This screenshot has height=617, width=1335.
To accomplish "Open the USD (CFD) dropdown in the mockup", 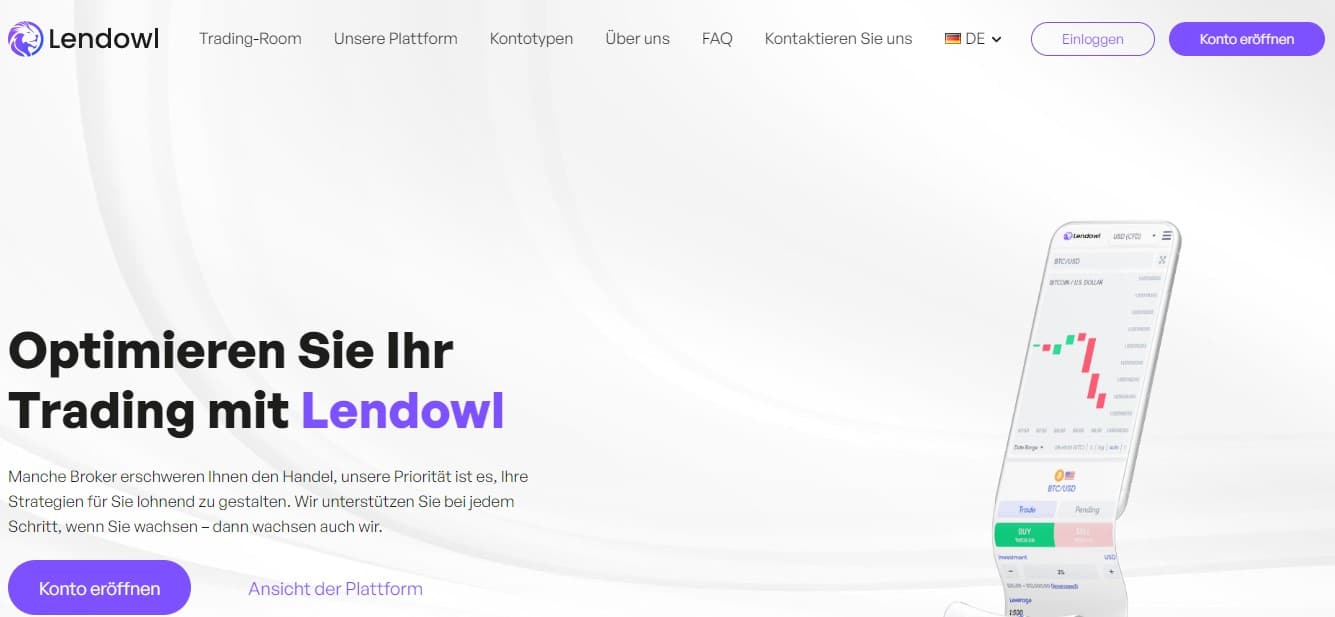I will coord(1127,236).
